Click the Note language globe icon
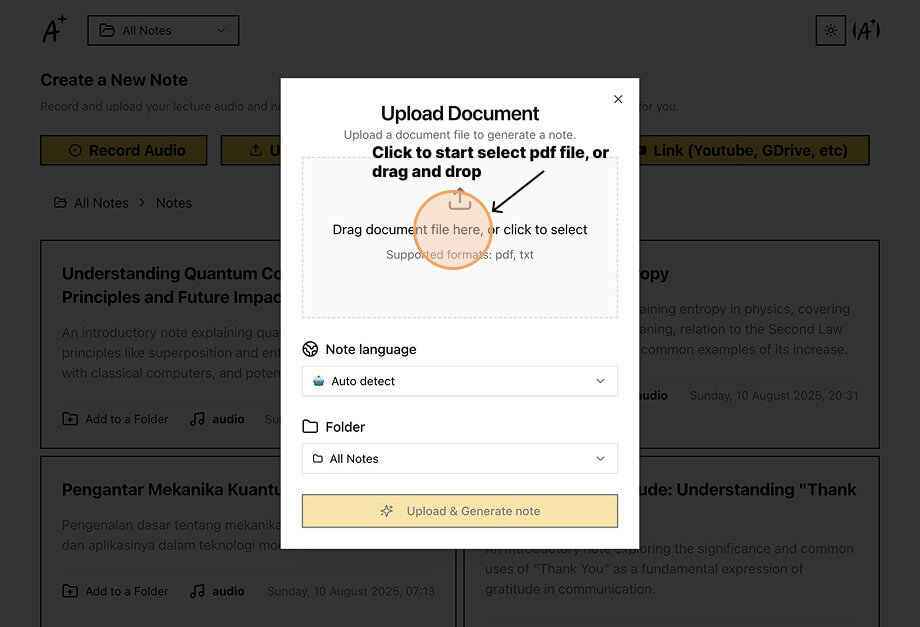The width and height of the screenshot is (920, 627). [310, 349]
